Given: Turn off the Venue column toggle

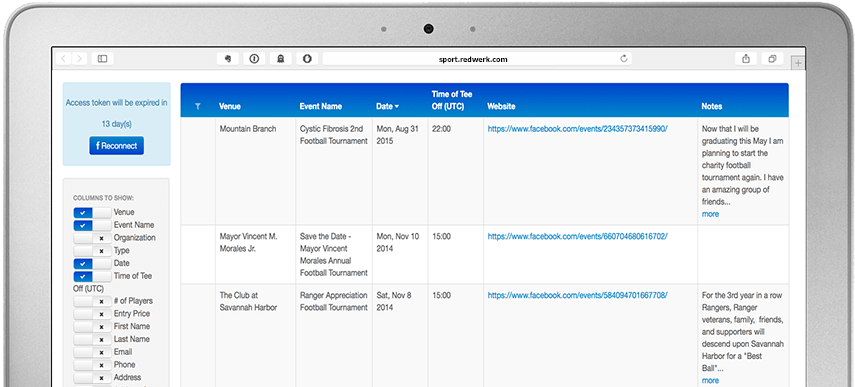Looking at the screenshot, I should coord(92,212).
